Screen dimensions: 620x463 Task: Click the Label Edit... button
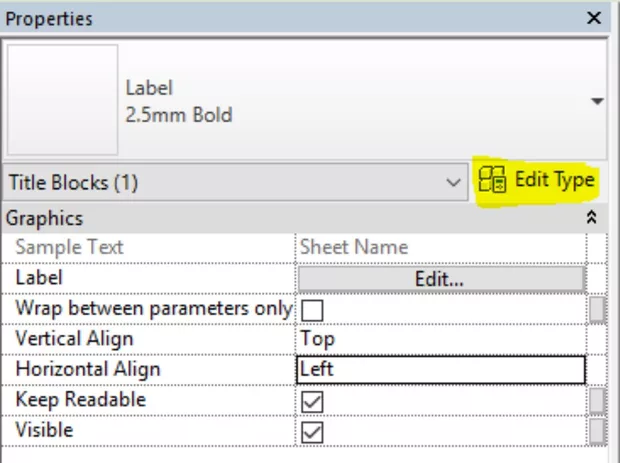[x=440, y=279]
